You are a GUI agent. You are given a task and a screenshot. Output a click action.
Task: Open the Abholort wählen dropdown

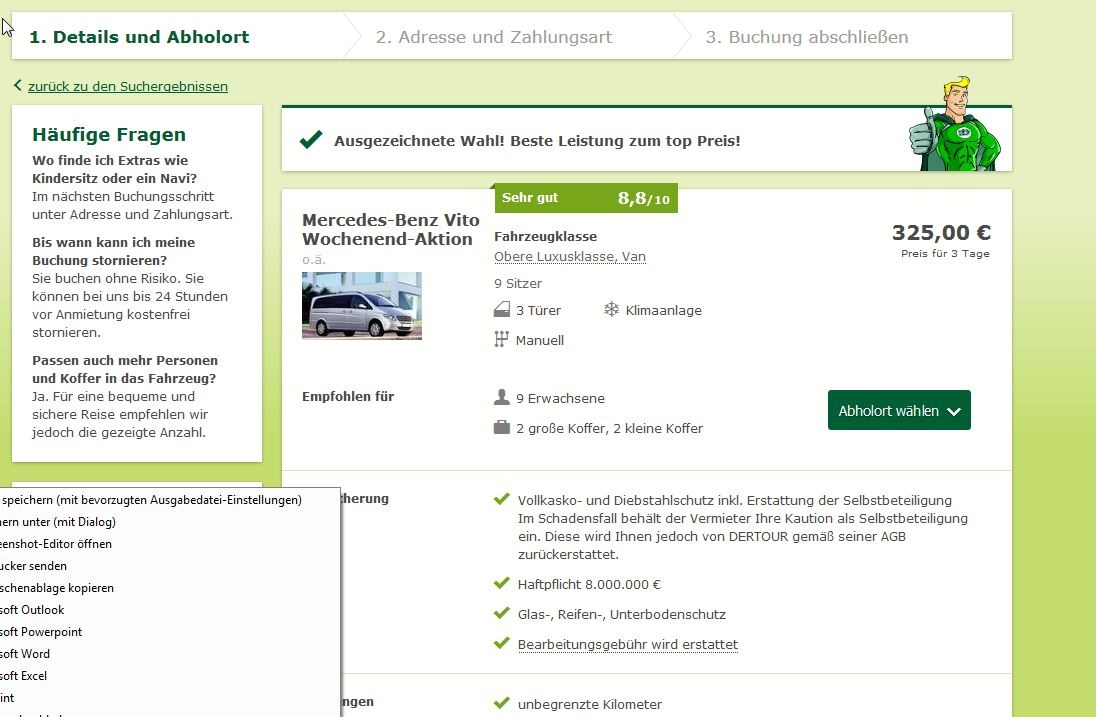click(x=898, y=411)
